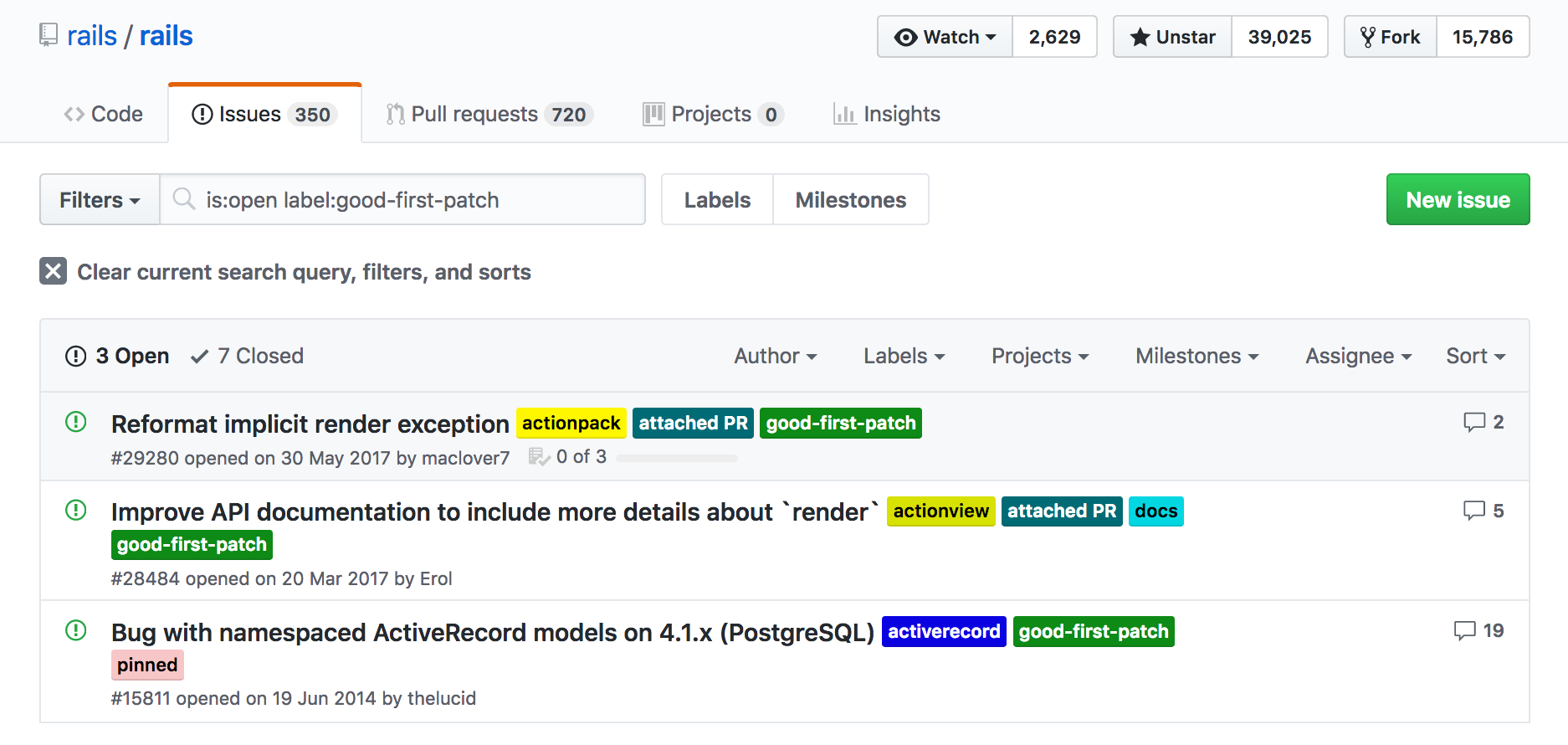Click the actionview label
Viewport: 1568px width, 745px height.
941,511
